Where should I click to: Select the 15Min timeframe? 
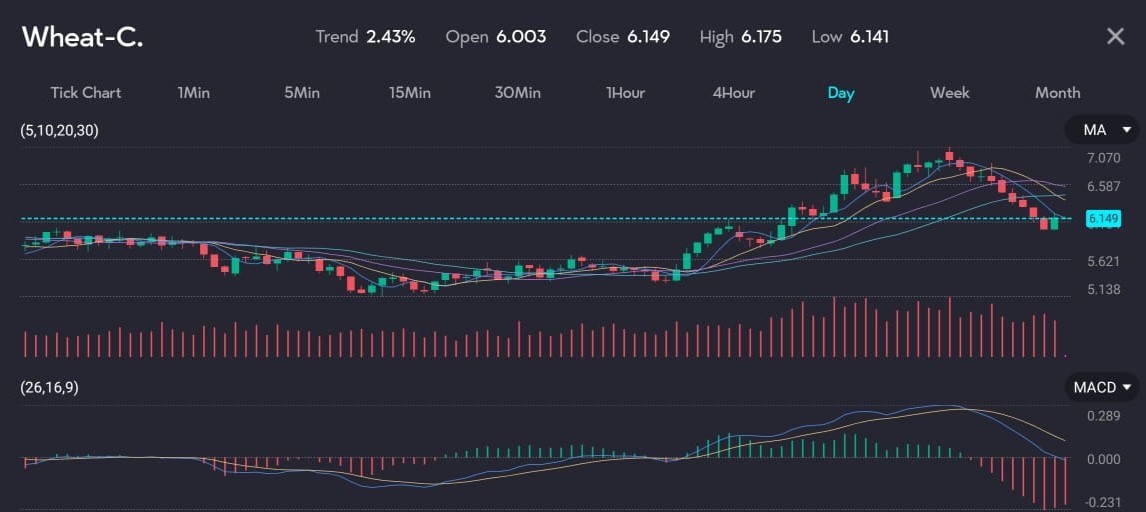[410, 93]
